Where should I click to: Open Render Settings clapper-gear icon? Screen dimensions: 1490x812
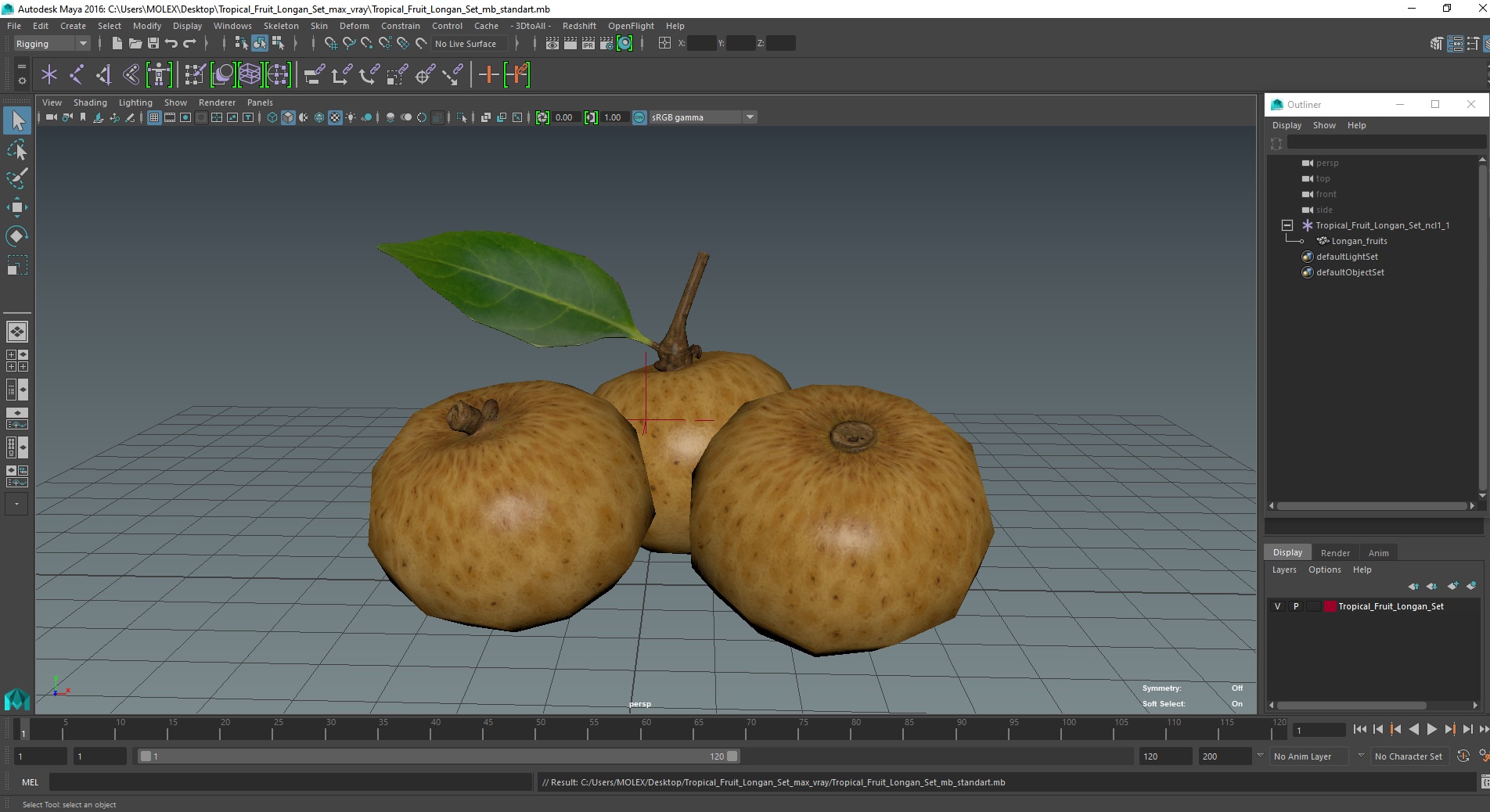[606, 44]
